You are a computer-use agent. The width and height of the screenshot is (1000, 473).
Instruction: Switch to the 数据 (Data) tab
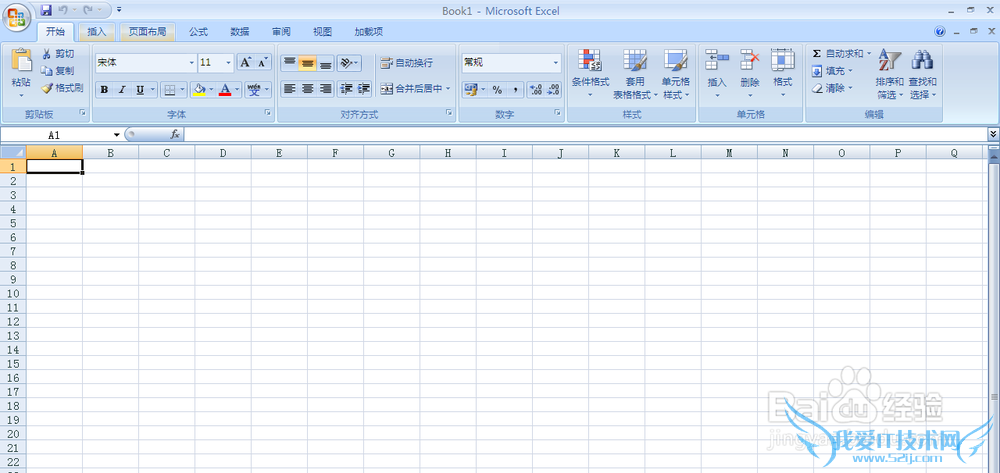pos(240,31)
